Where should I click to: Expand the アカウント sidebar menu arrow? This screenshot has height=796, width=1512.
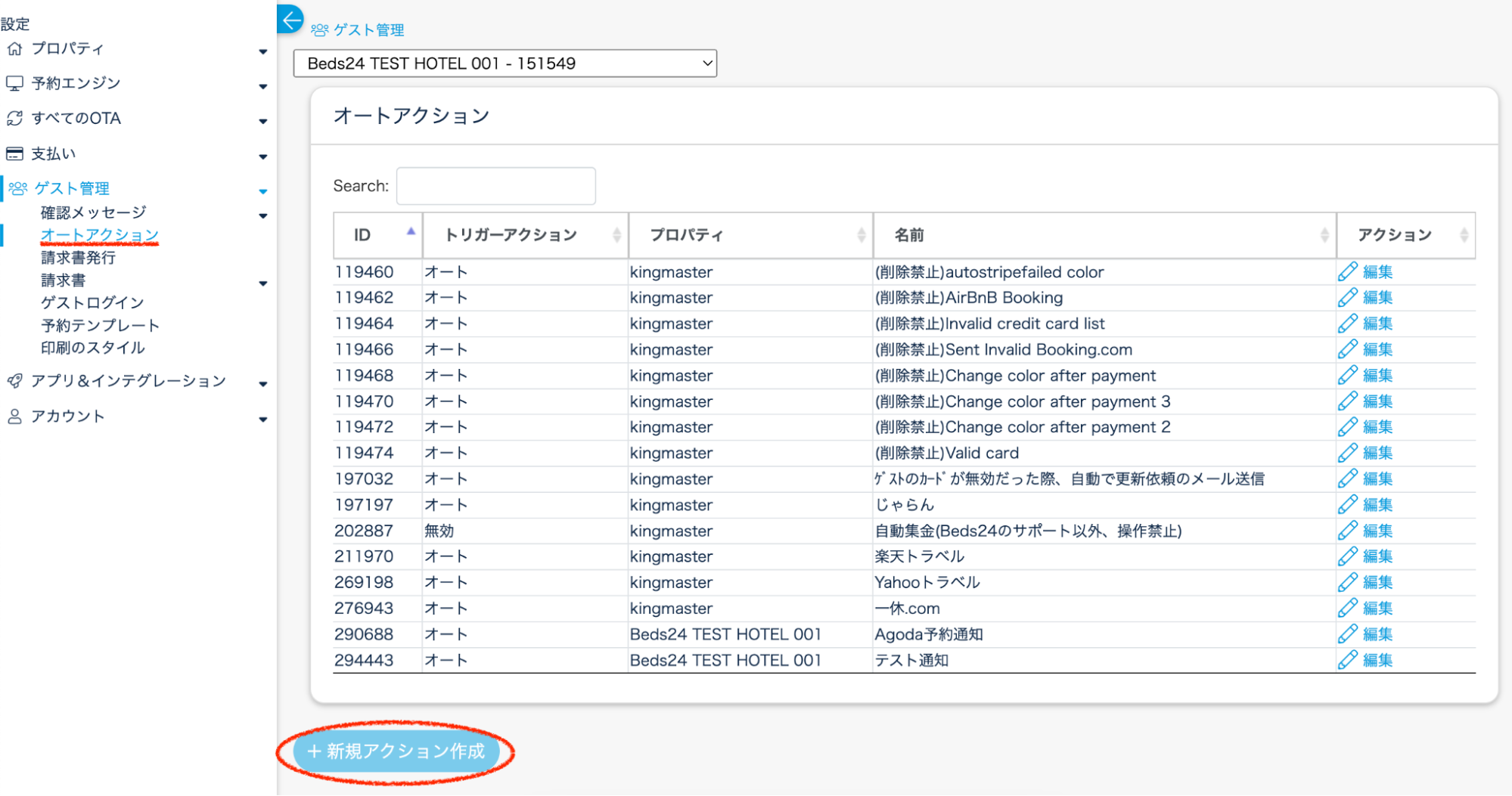click(x=262, y=419)
